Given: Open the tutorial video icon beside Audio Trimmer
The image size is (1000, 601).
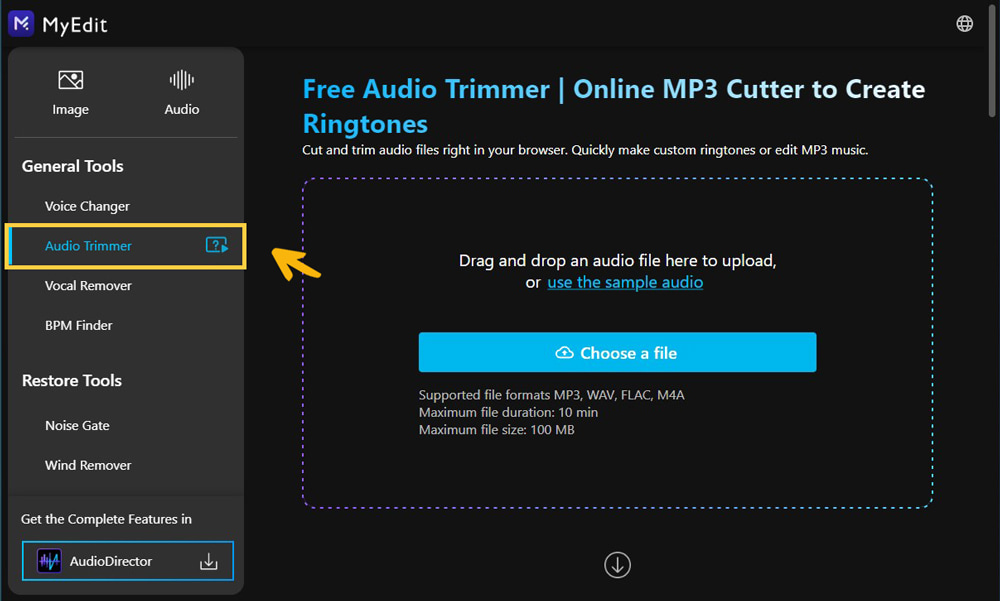Looking at the screenshot, I should click(217, 245).
